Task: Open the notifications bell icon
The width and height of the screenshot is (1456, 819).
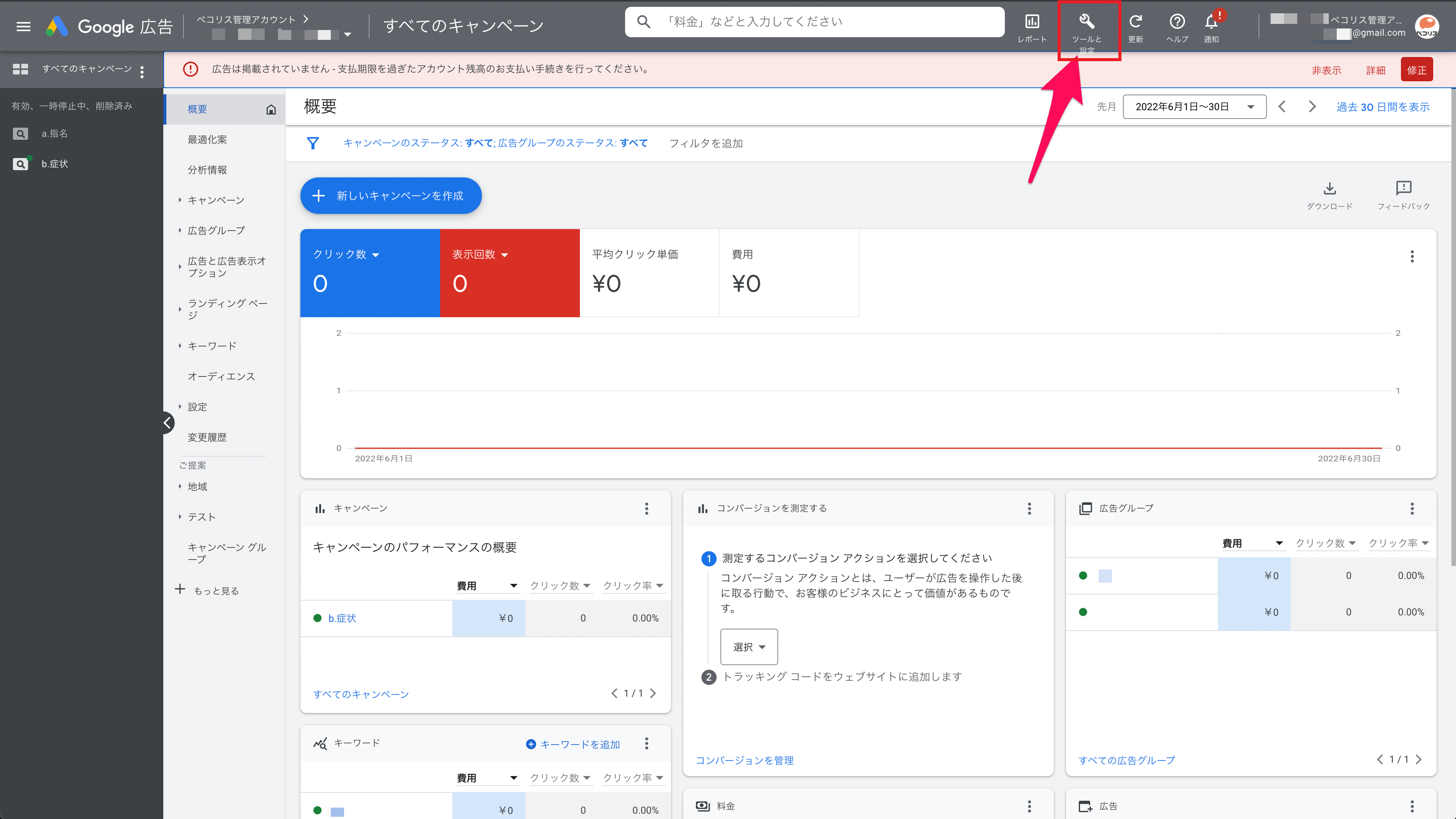Action: tap(1211, 23)
